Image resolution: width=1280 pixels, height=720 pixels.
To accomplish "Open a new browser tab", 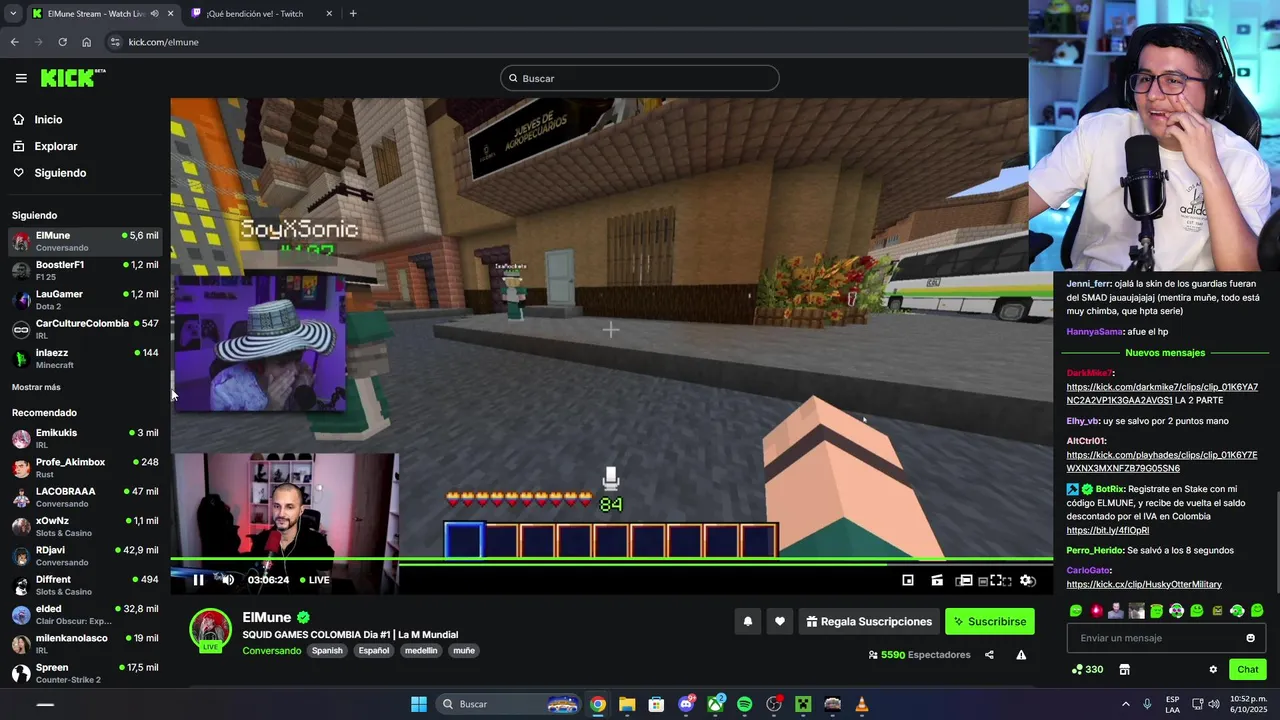I will 353,14.
